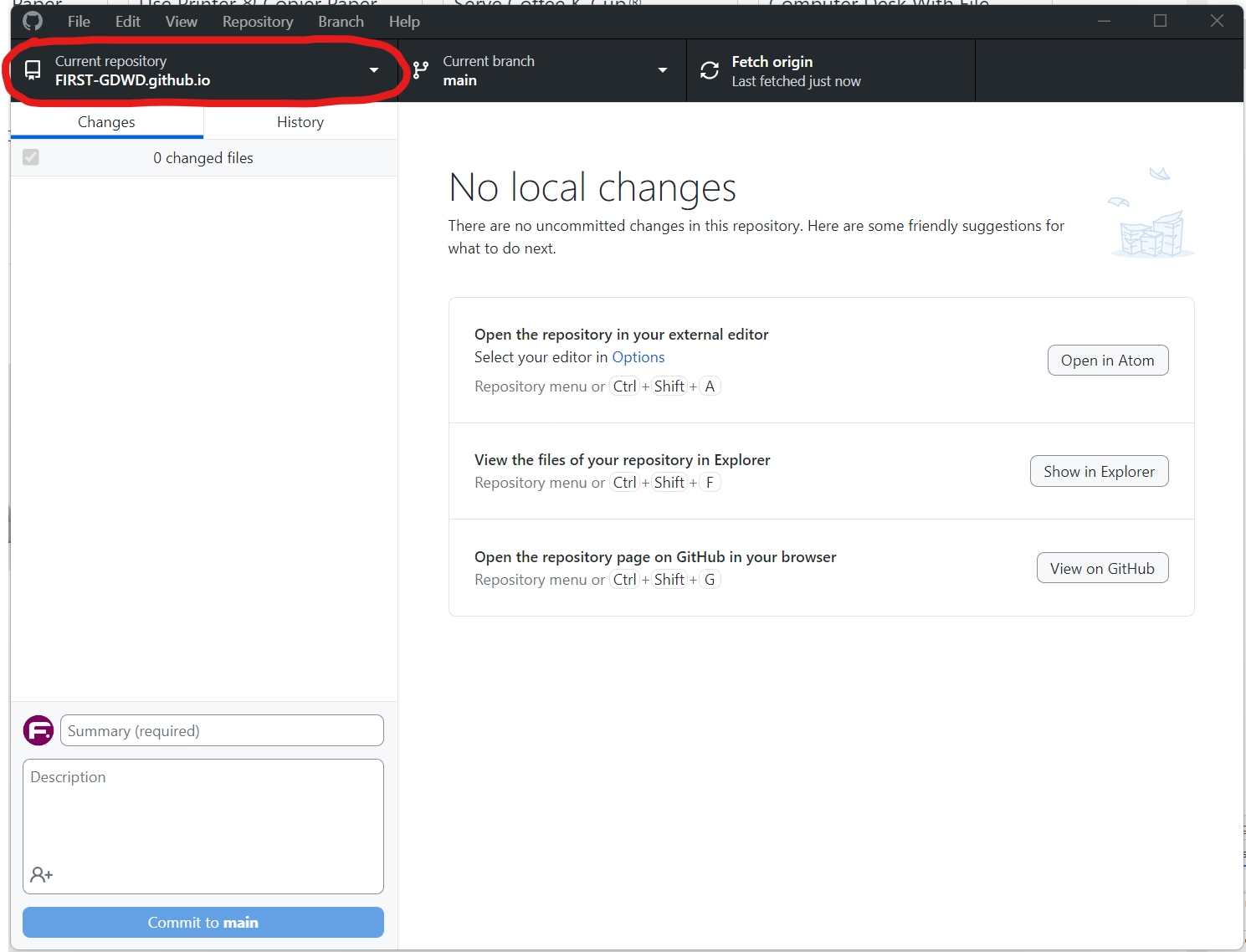
Task: Click the FIRST-GDWD.github.io repository name
Action: pyautogui.click(x=133, y=80)
